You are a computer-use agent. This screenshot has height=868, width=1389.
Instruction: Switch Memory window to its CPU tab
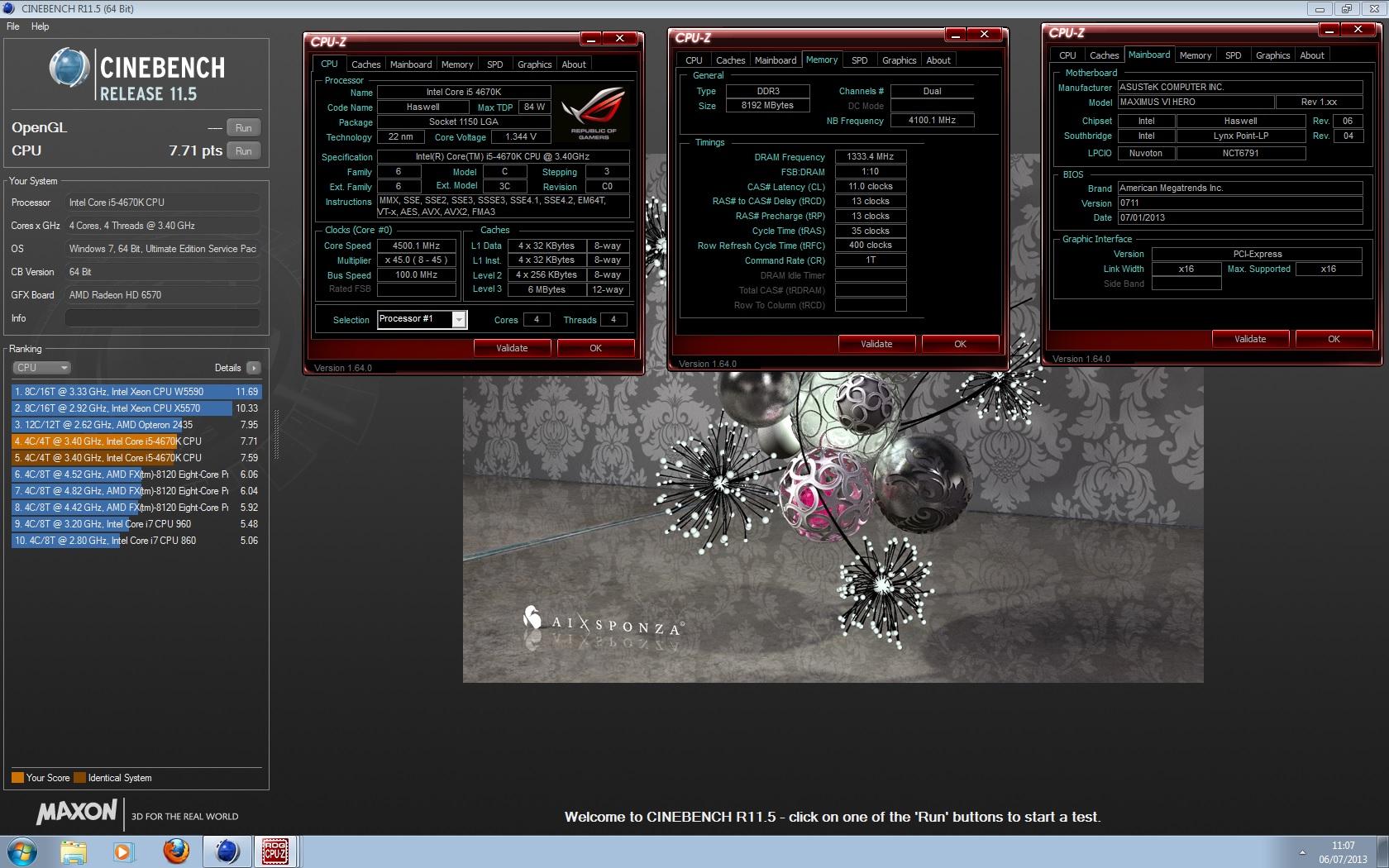click(694, 60)
